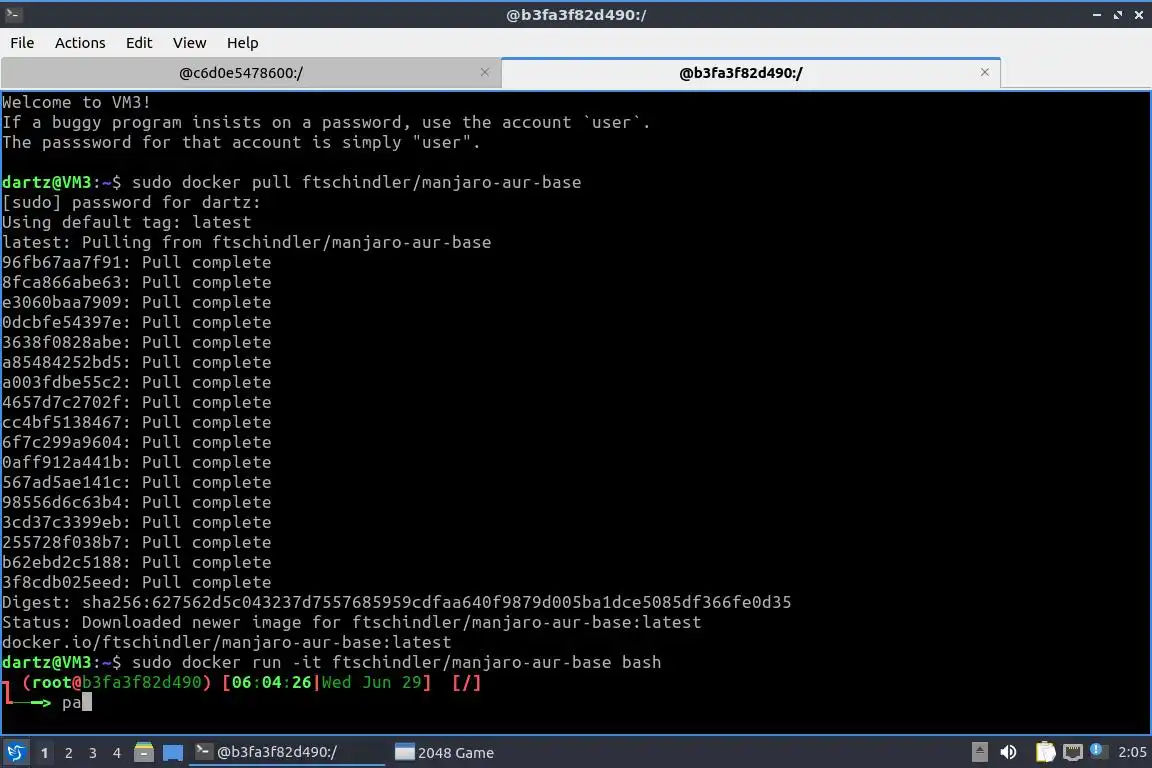Open the View menu
1152x768 pixels.
click(190, 43)
